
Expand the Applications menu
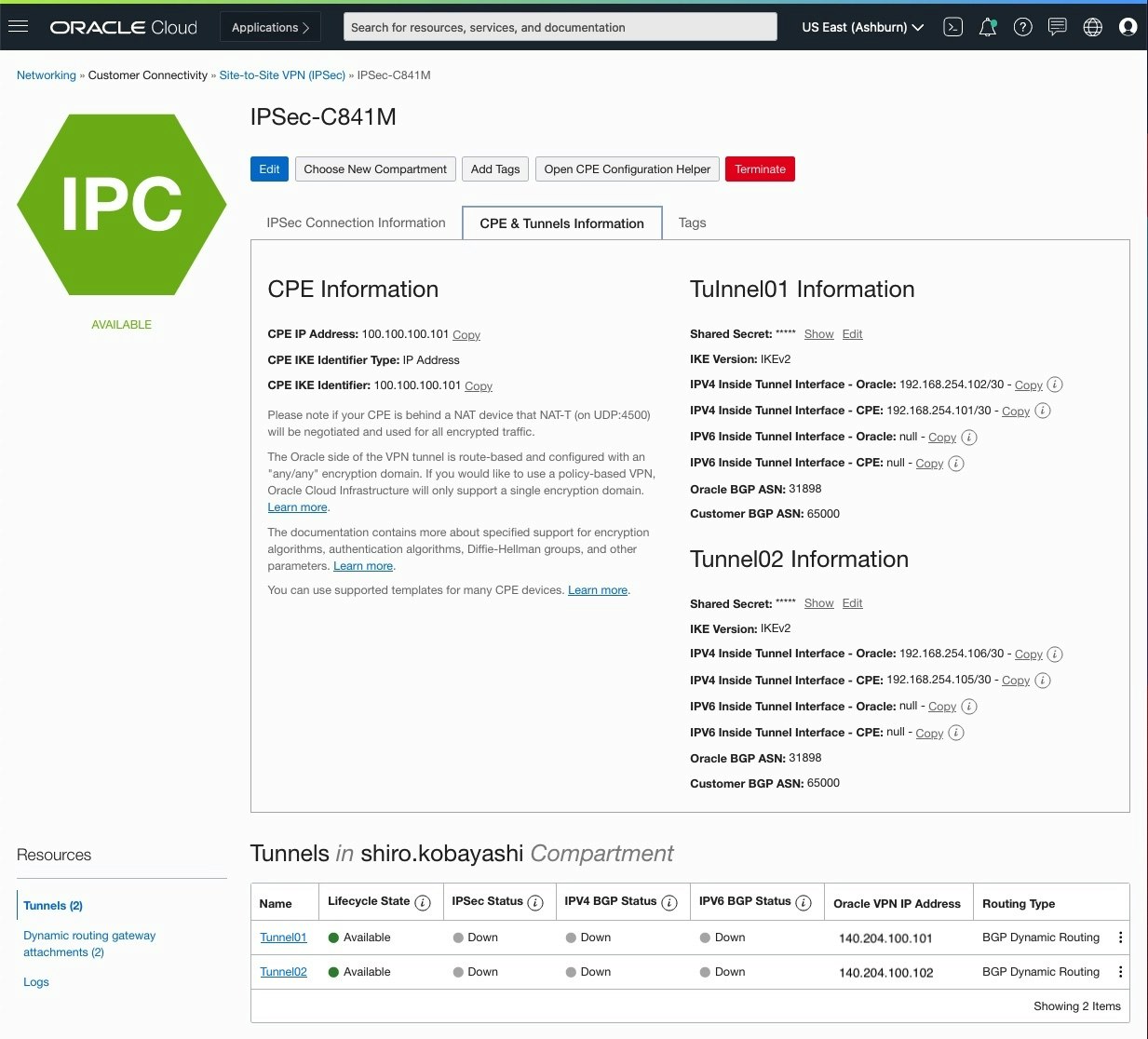pos(270,27)
